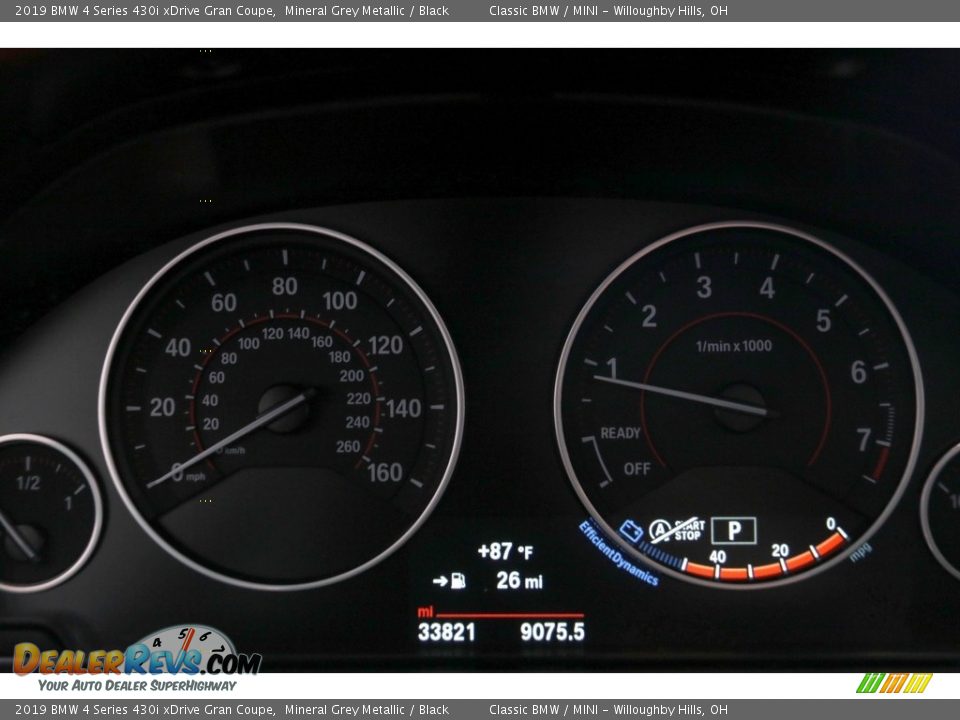This screenshot has width=960, height=720.
Task: Click the 220 km/h mark on the speedometer
Action: 358,399
